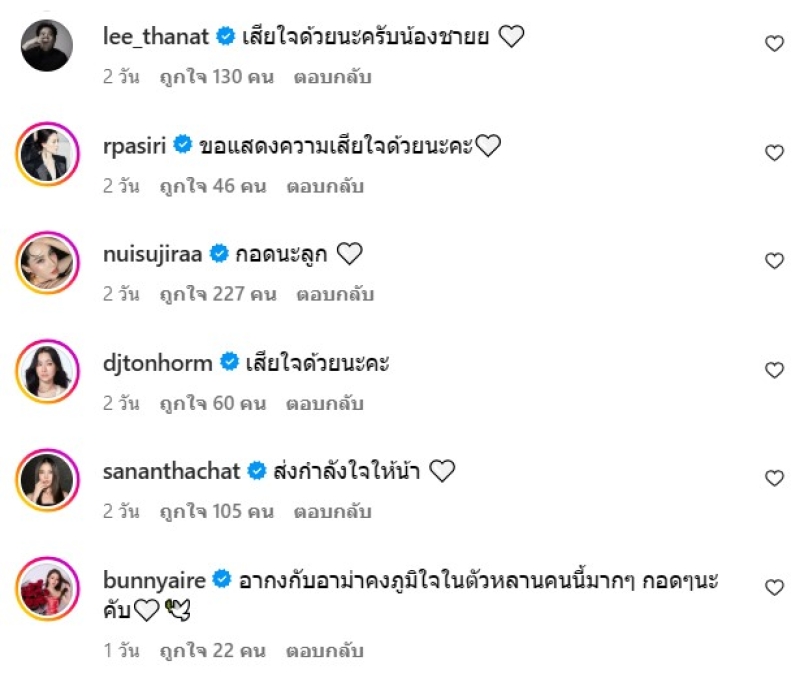Open lee_thanat's profile picture
Screen dimensions: 800x678
click(47, 45)
